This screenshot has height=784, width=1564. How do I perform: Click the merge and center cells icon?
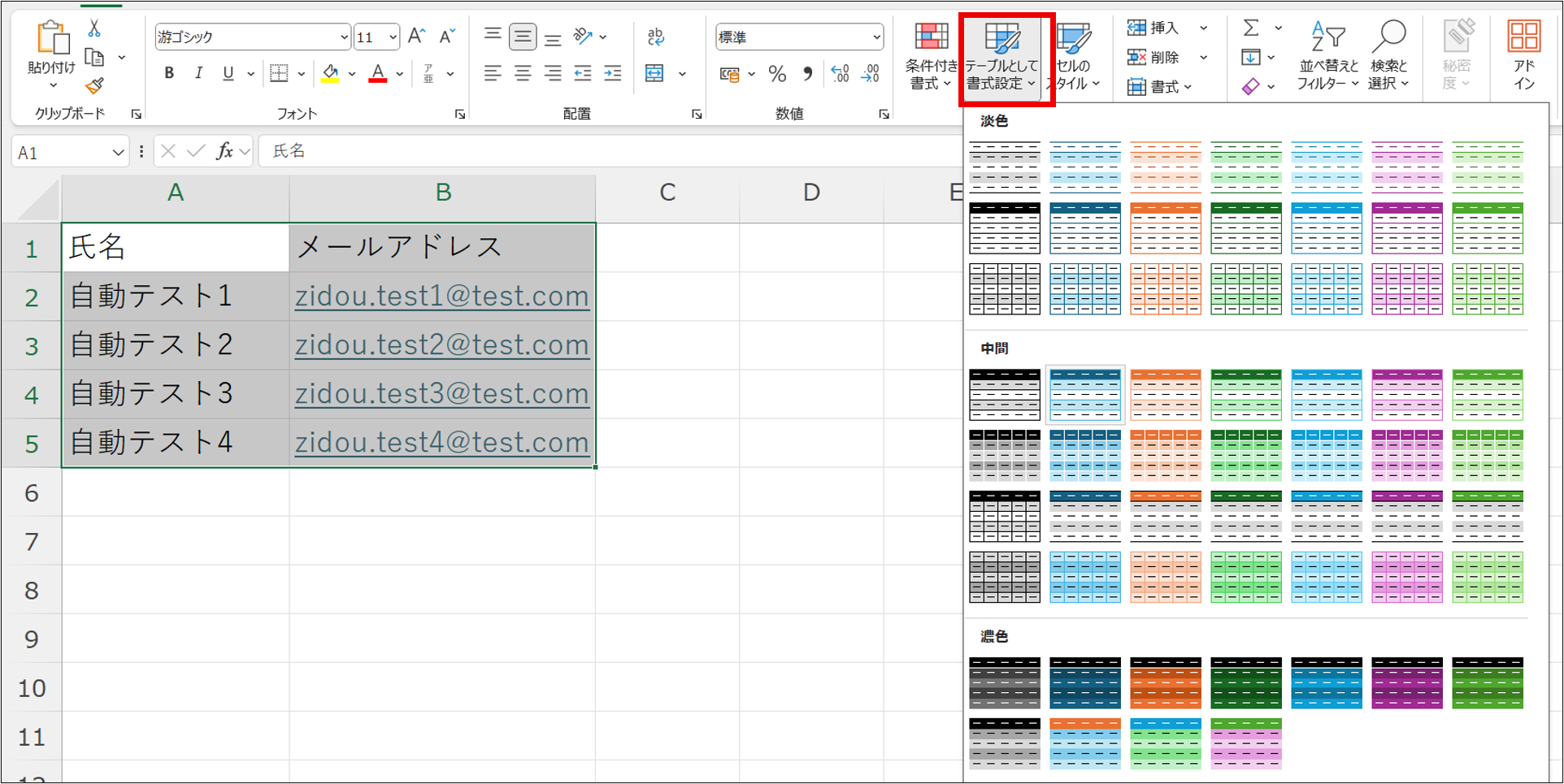[x=654, y=74]
